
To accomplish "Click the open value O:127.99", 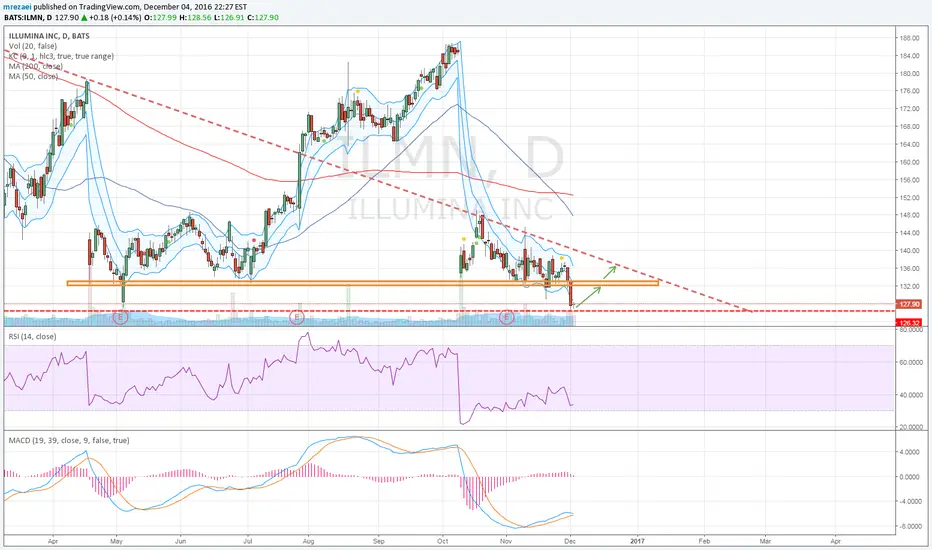I will click(161, 17).
